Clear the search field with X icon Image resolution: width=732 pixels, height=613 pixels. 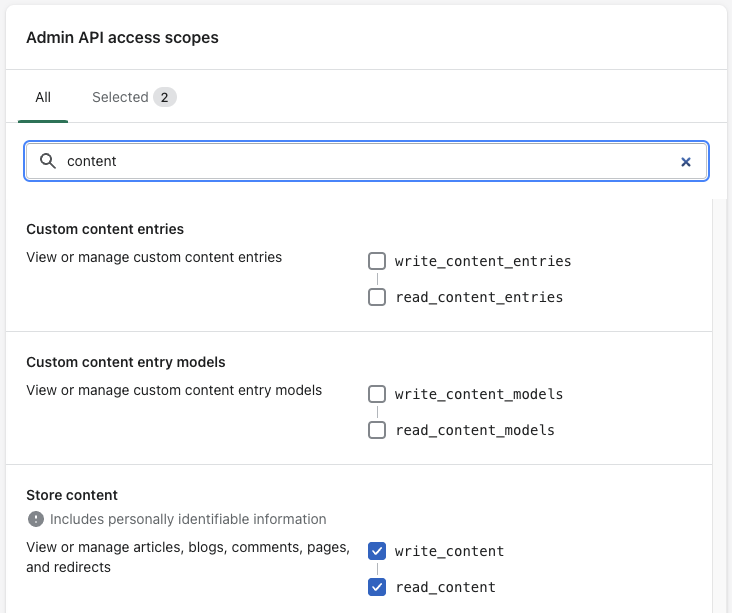click(x=686, y=161)
